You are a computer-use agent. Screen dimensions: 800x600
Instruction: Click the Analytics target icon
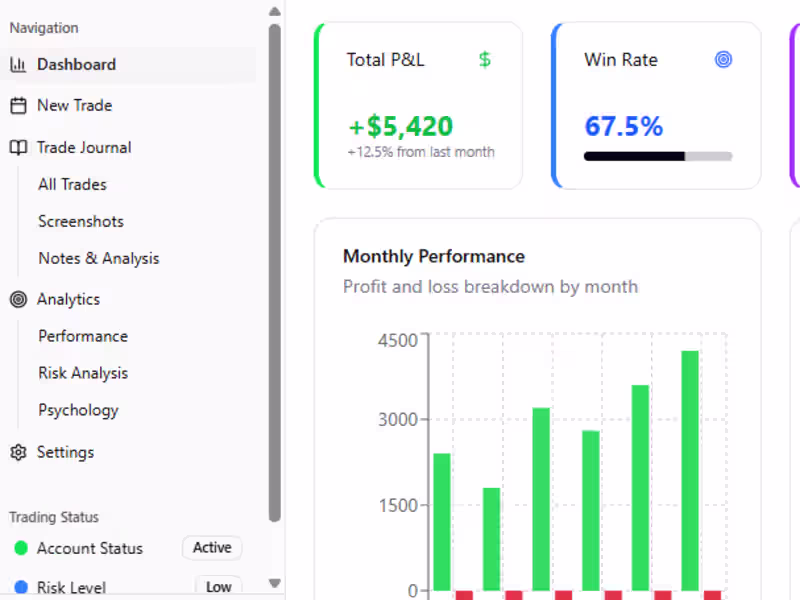(x=18, y=299)
